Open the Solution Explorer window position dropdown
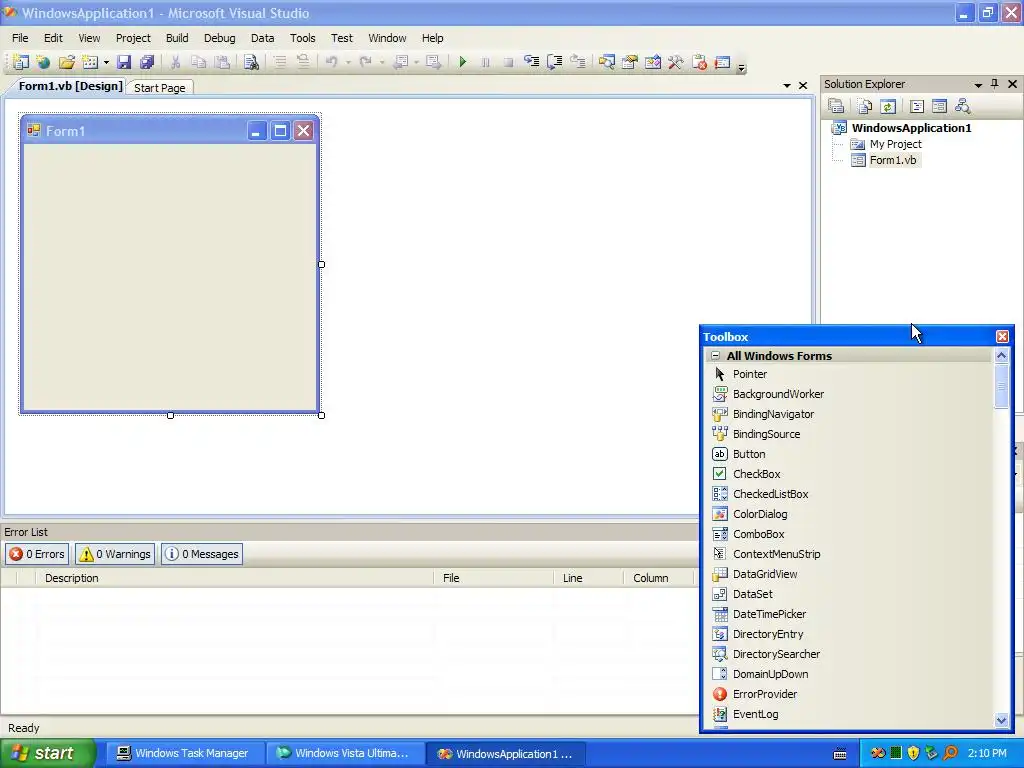The width and height of the screenshot is (1024, 768). [x=978, y=85]
